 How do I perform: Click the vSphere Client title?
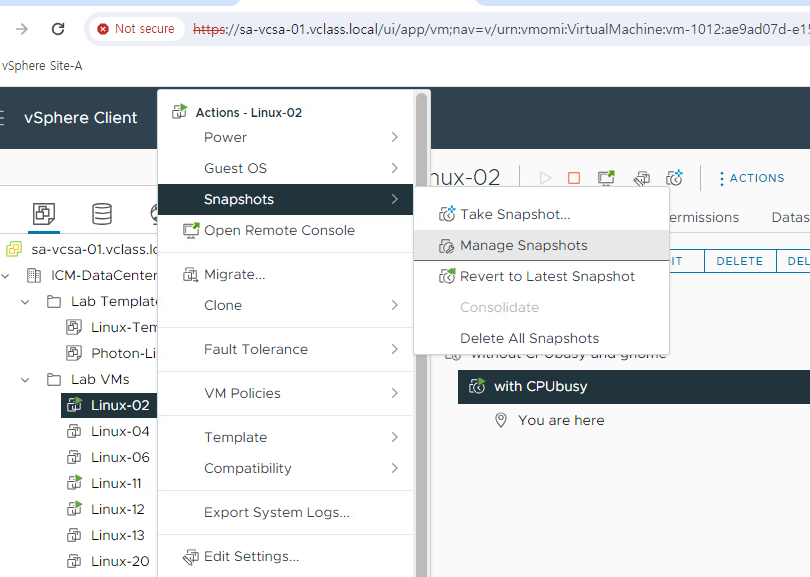(81, 118)
